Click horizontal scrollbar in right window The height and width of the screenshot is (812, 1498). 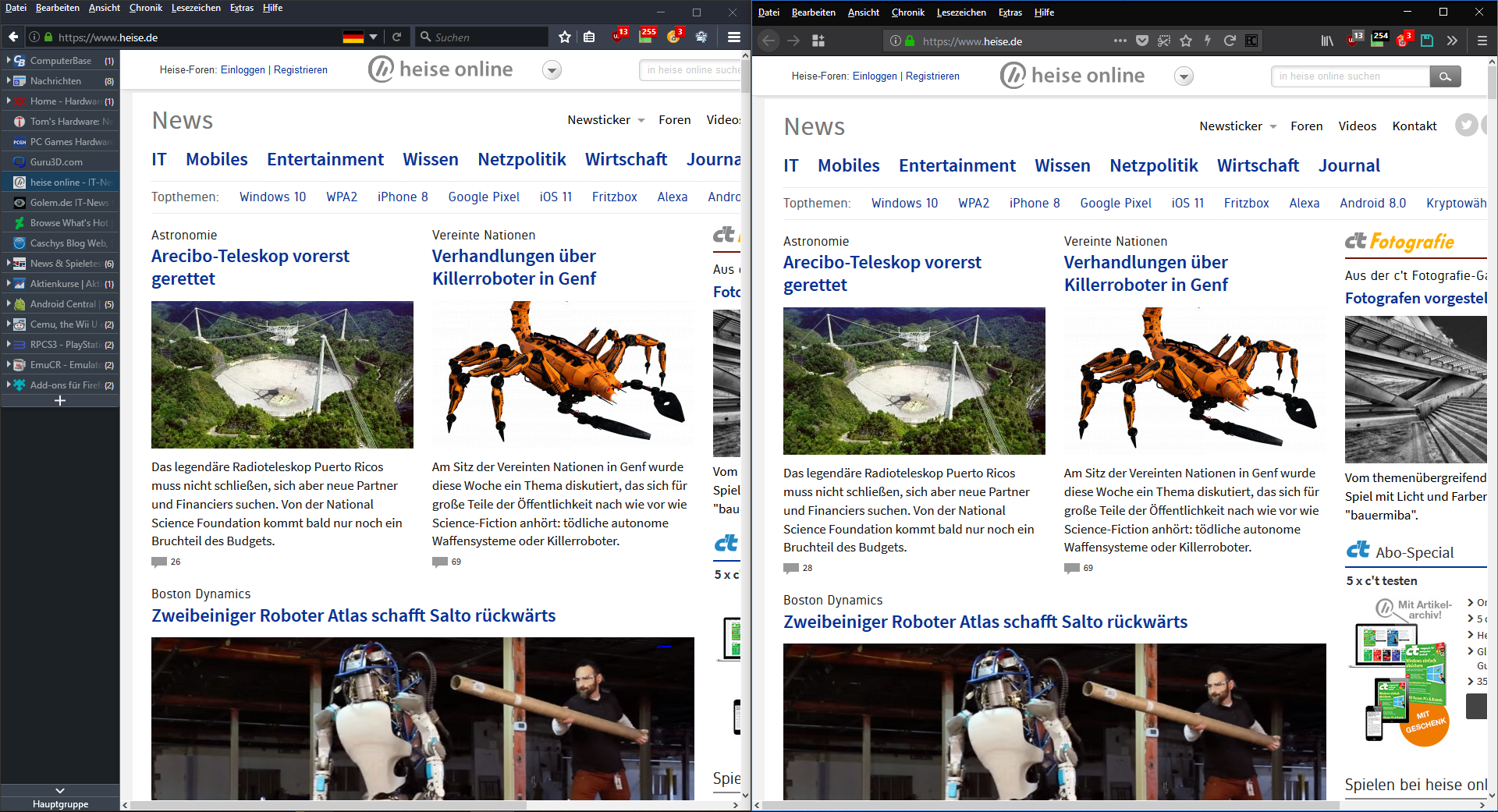(x=1051, y=805)
